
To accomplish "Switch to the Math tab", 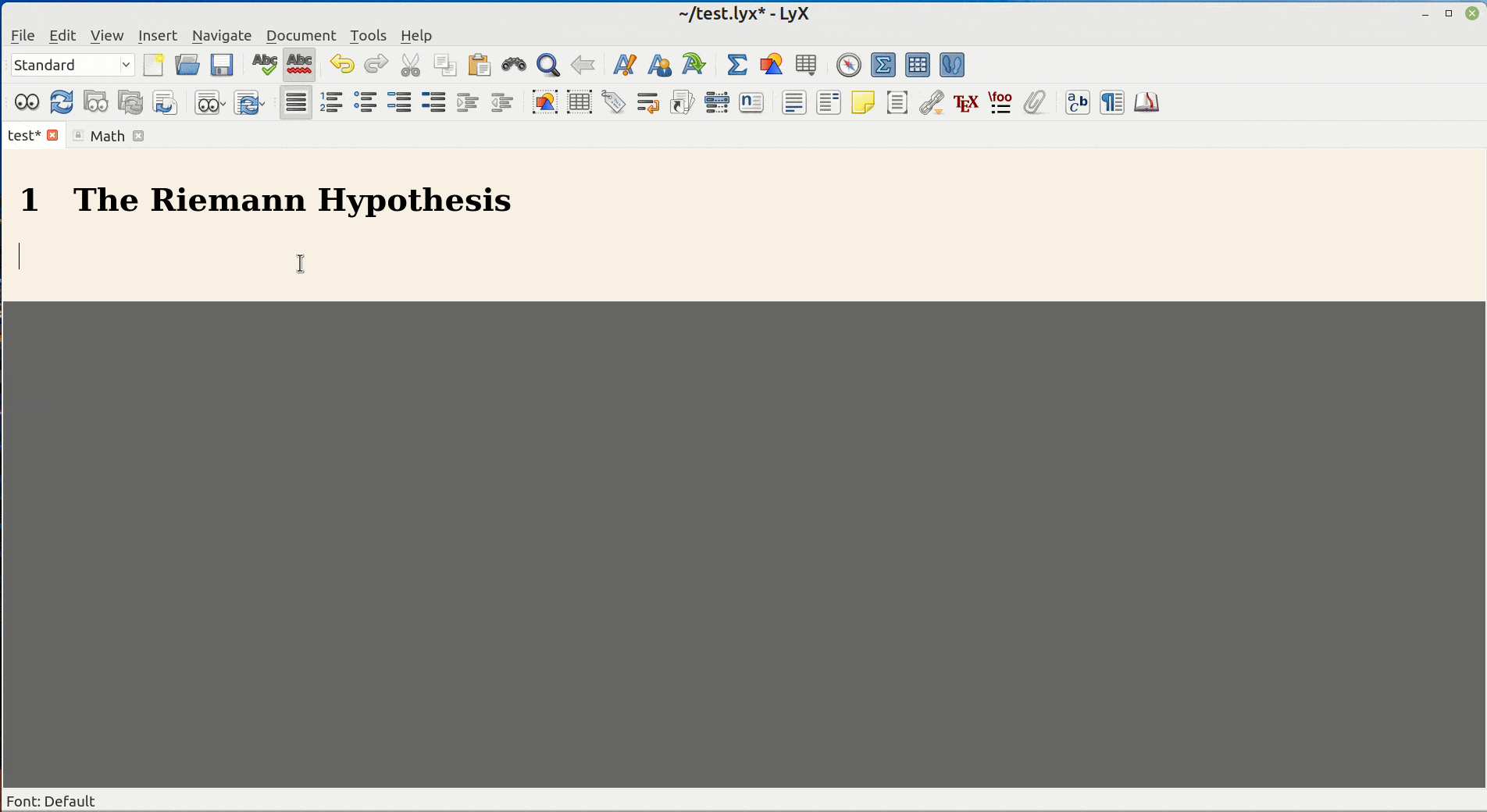I will click(107, 136).
